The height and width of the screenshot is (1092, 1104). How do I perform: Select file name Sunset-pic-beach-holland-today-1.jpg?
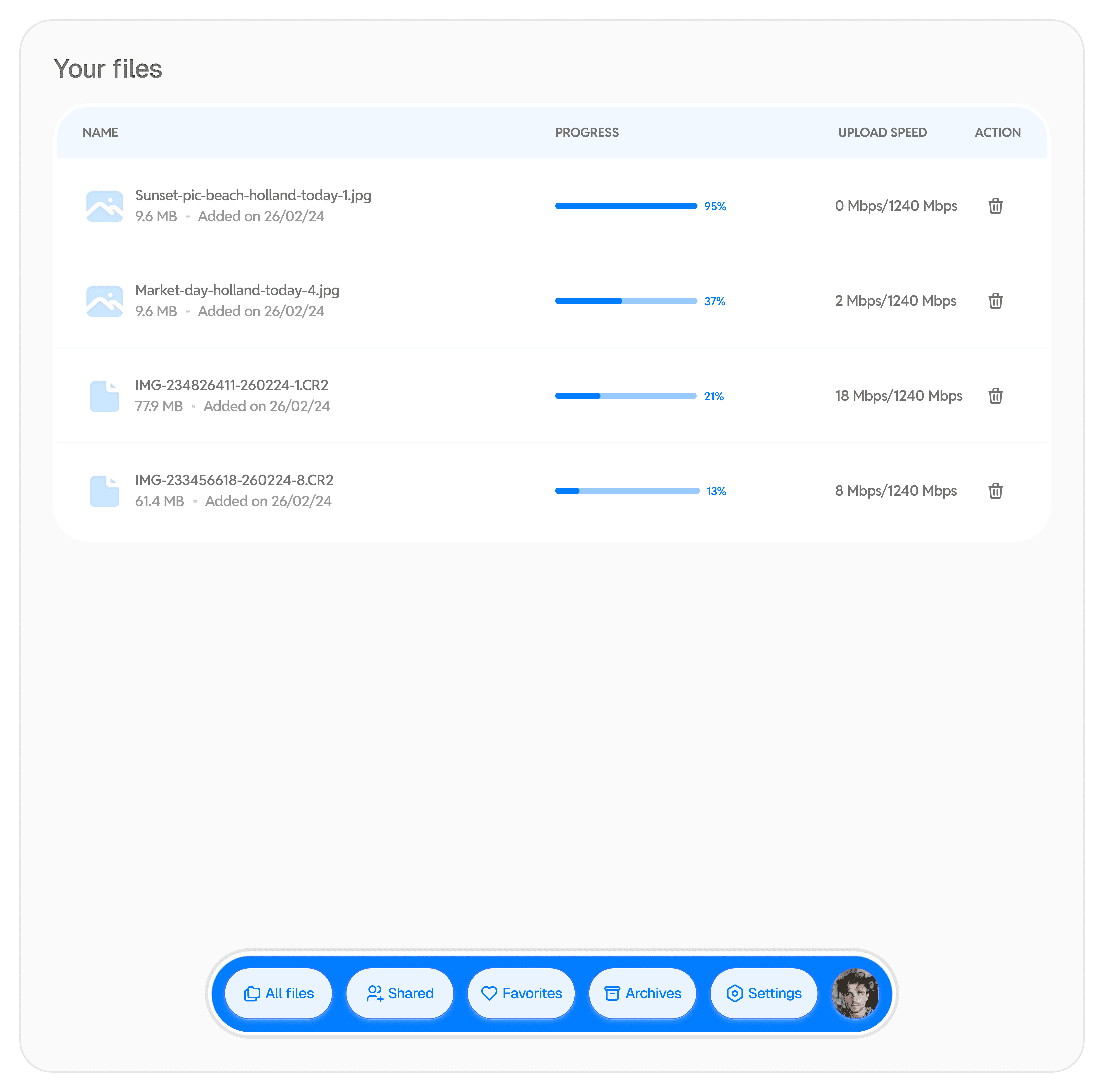pyautogui.click(x=253, y=195)
